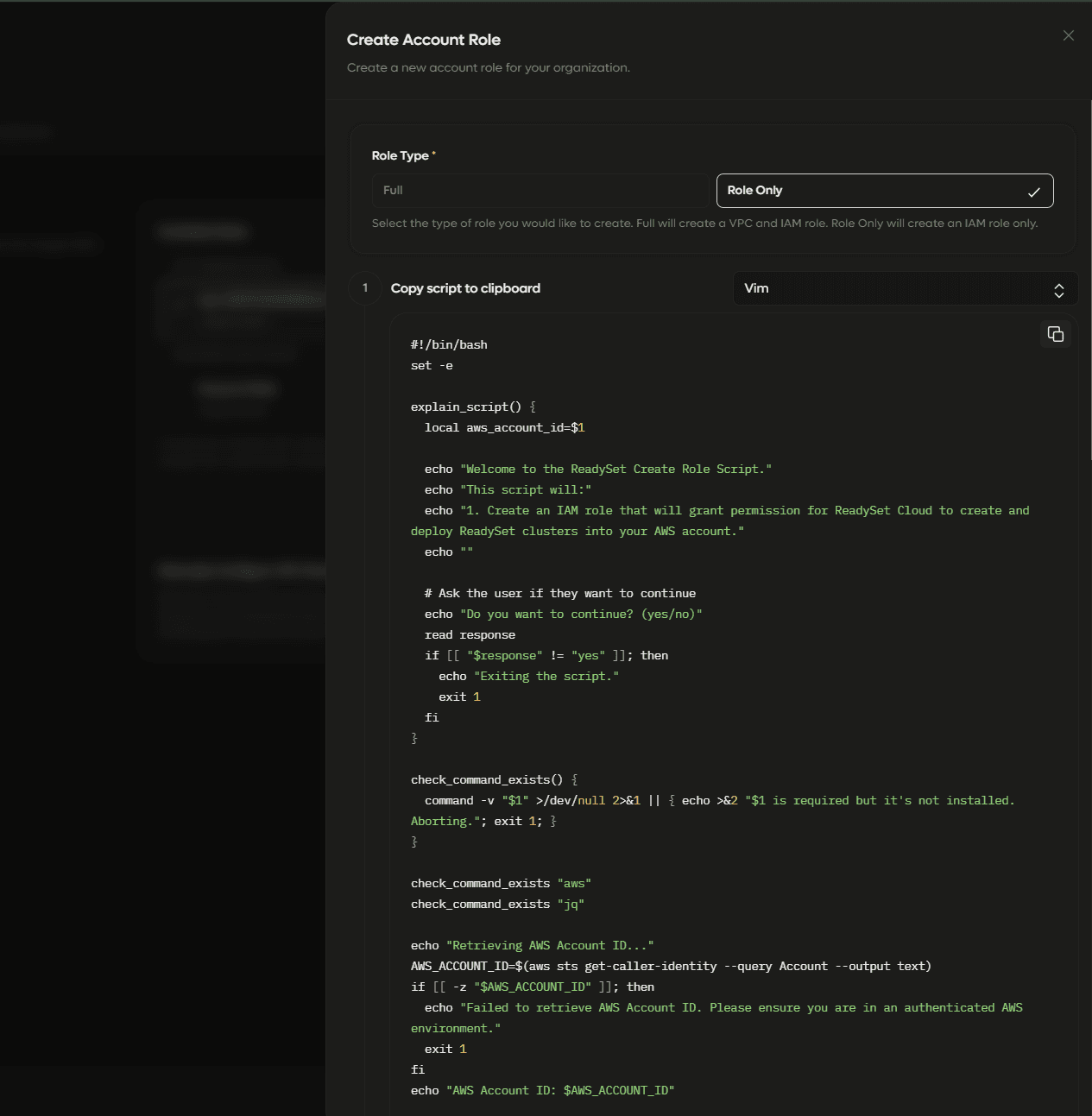Click the Copy script to clipboard heading
The height and width of the screenshot is (1116, 1092).
pyautogui.click(x=465, y=288)
